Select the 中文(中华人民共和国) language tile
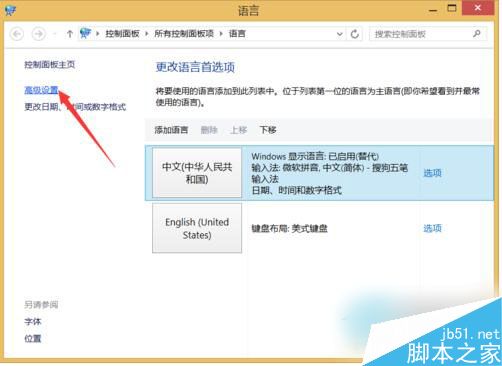This screenshot has width=502, height=366. (197, 173)
